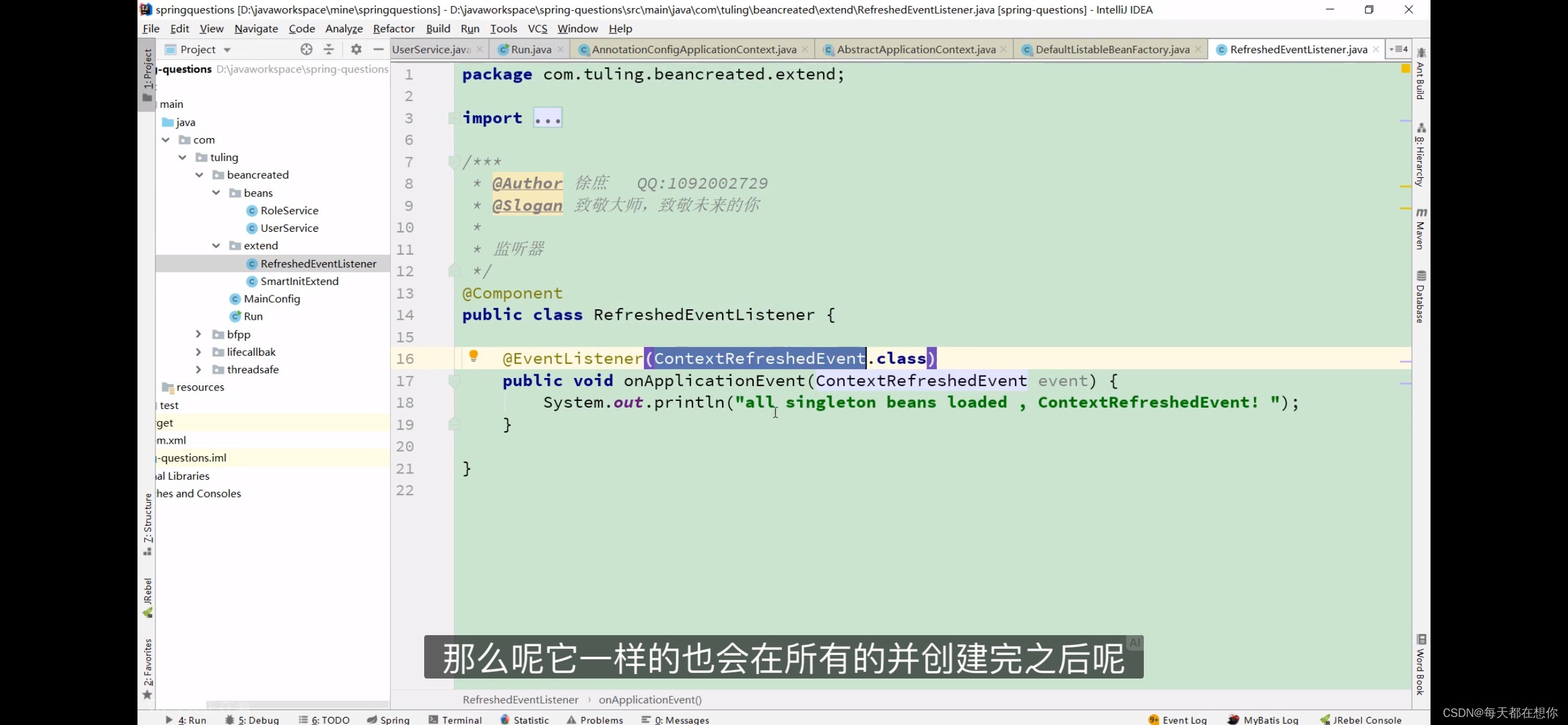Image resolution: width=1568 pixels, height=725 pixels.
Task: Open the Run tool window
Action: pyautogui.click(x=186, y=719)
